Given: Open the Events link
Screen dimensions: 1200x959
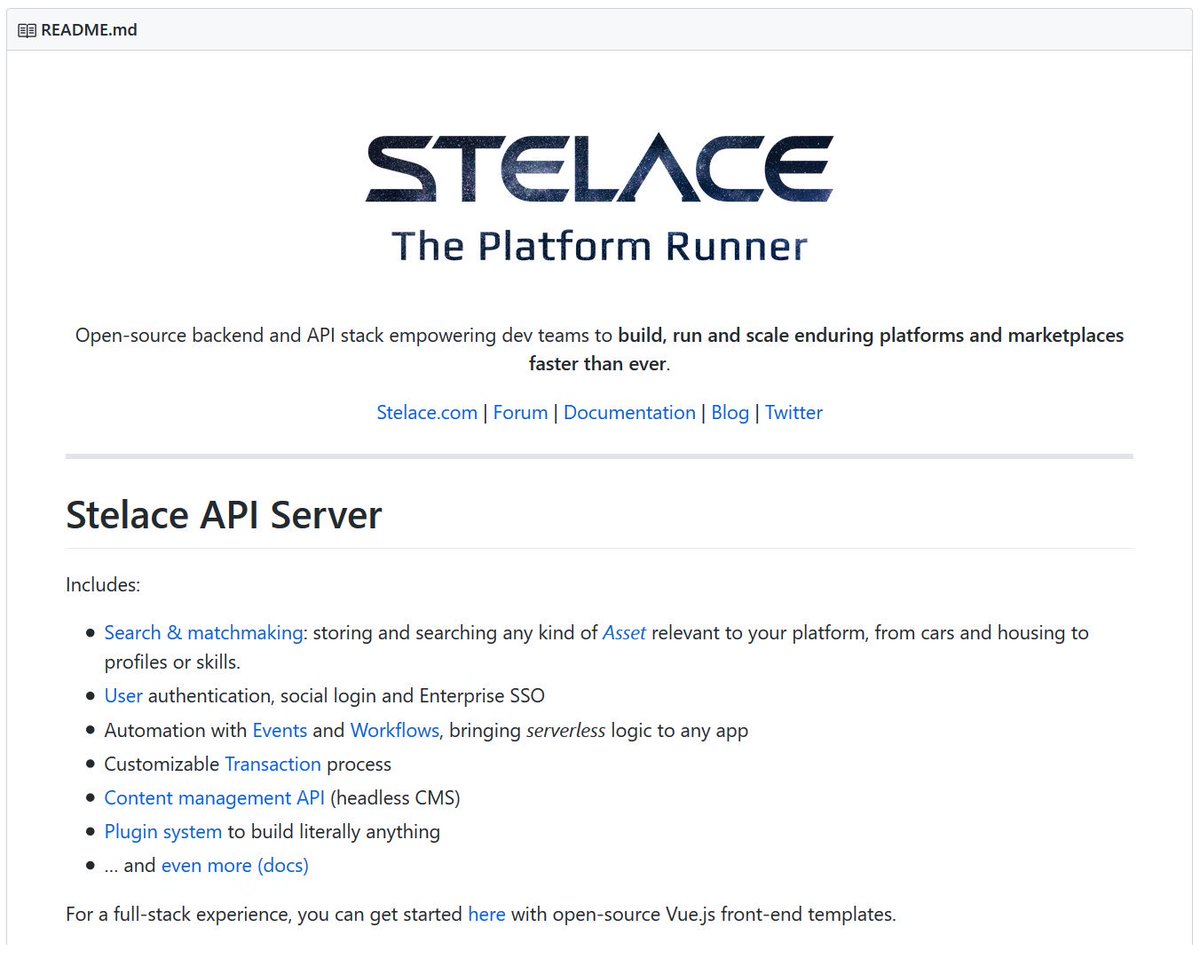Looking at the screenshot, I should pos(279,730).
